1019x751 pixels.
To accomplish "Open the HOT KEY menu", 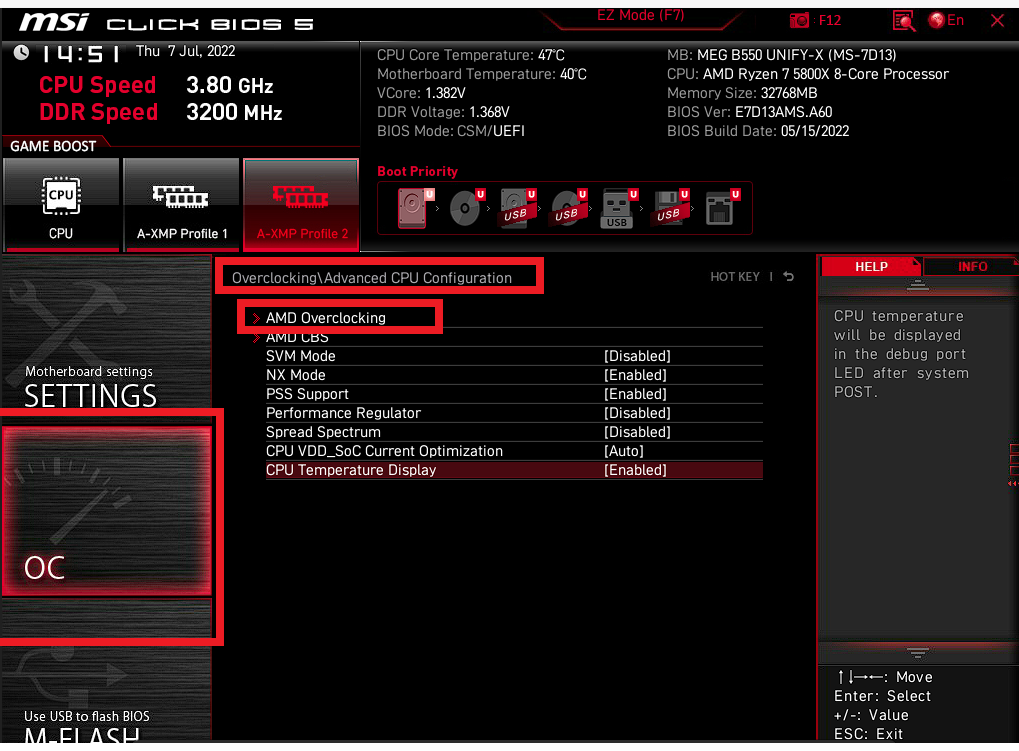I will click(734, 277).
